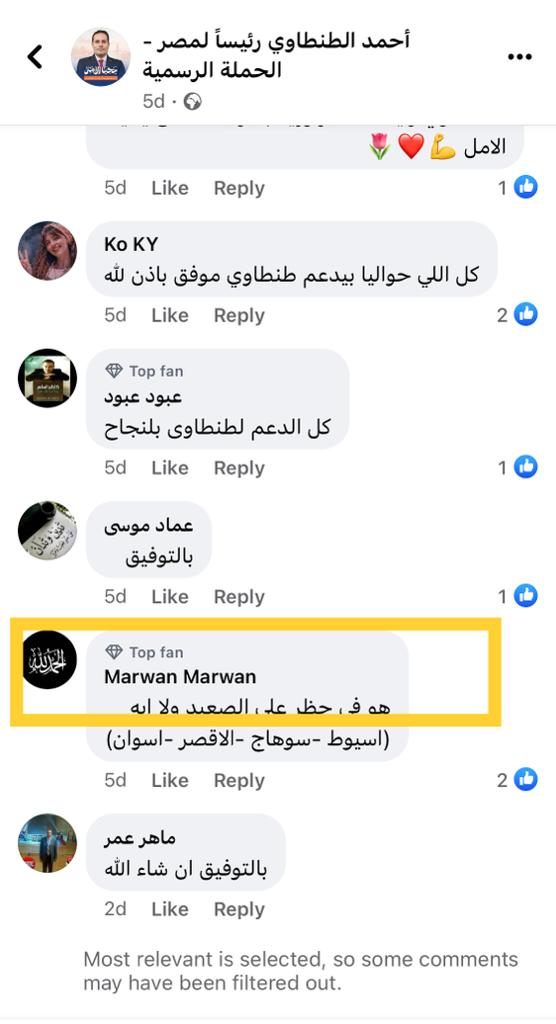
Task: Tap the like reaction icon on Ko KY's comment
Action: point(525,315)
